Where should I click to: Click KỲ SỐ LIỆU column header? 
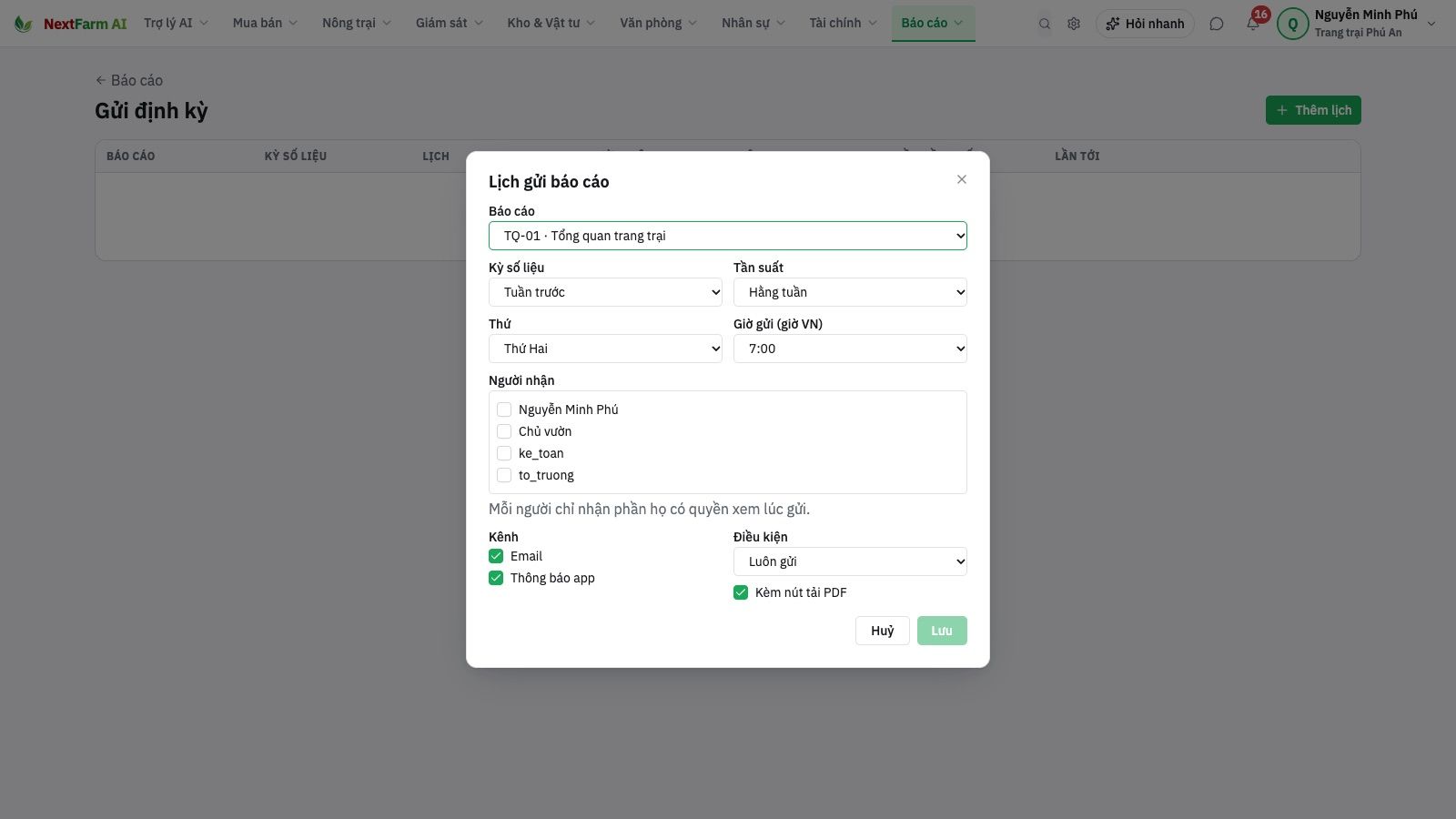pos(296,157)
